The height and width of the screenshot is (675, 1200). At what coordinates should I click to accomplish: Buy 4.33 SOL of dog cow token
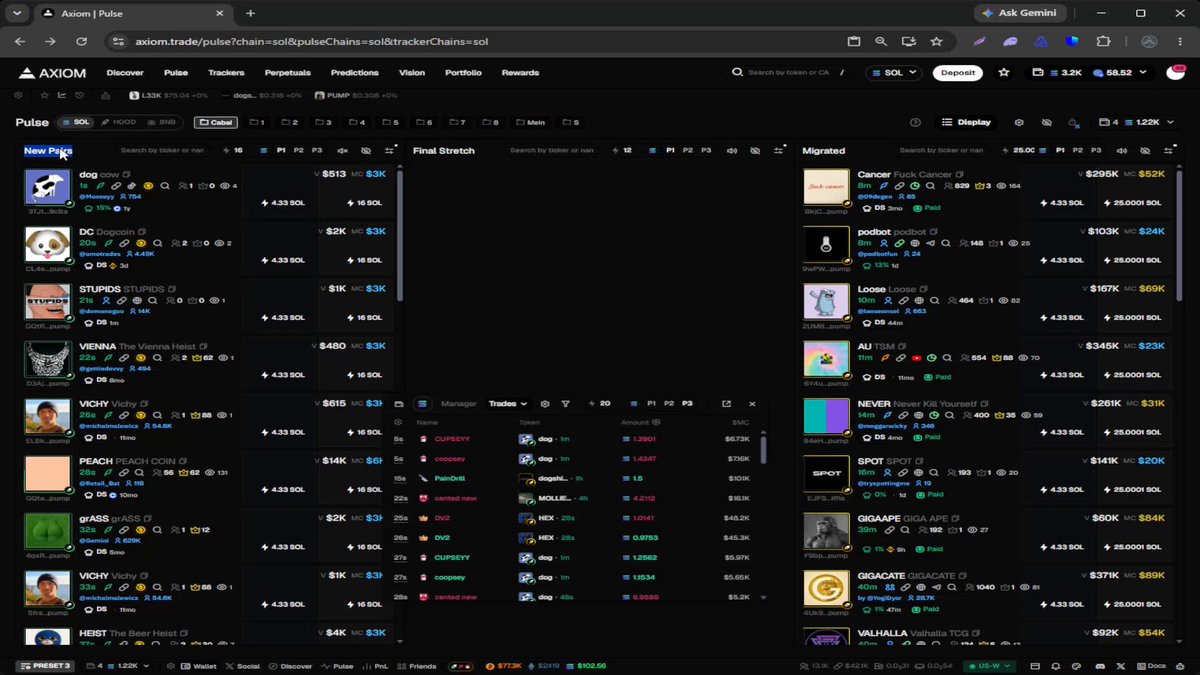pos(283,203)
